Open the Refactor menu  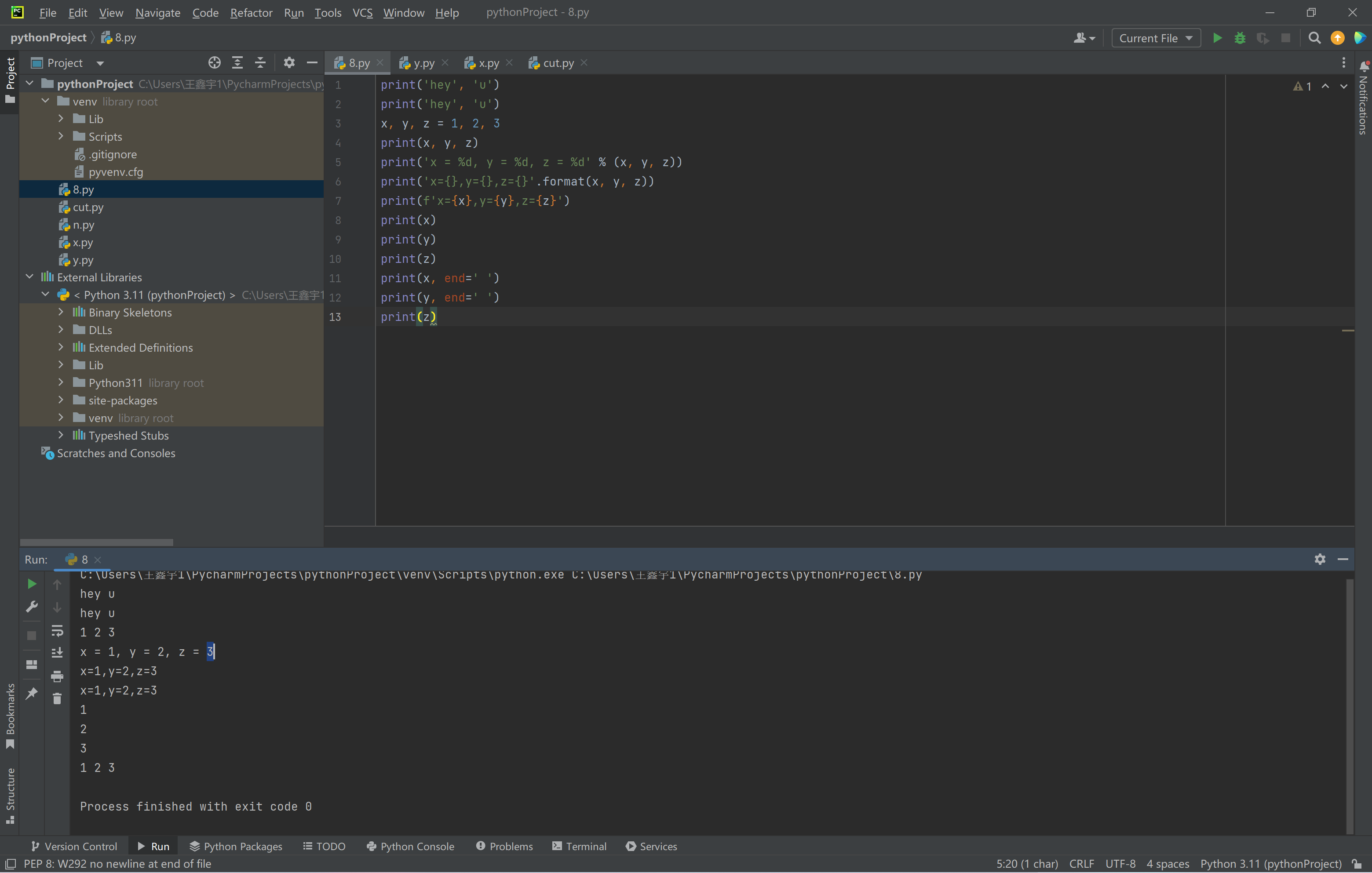click(251, 13)
